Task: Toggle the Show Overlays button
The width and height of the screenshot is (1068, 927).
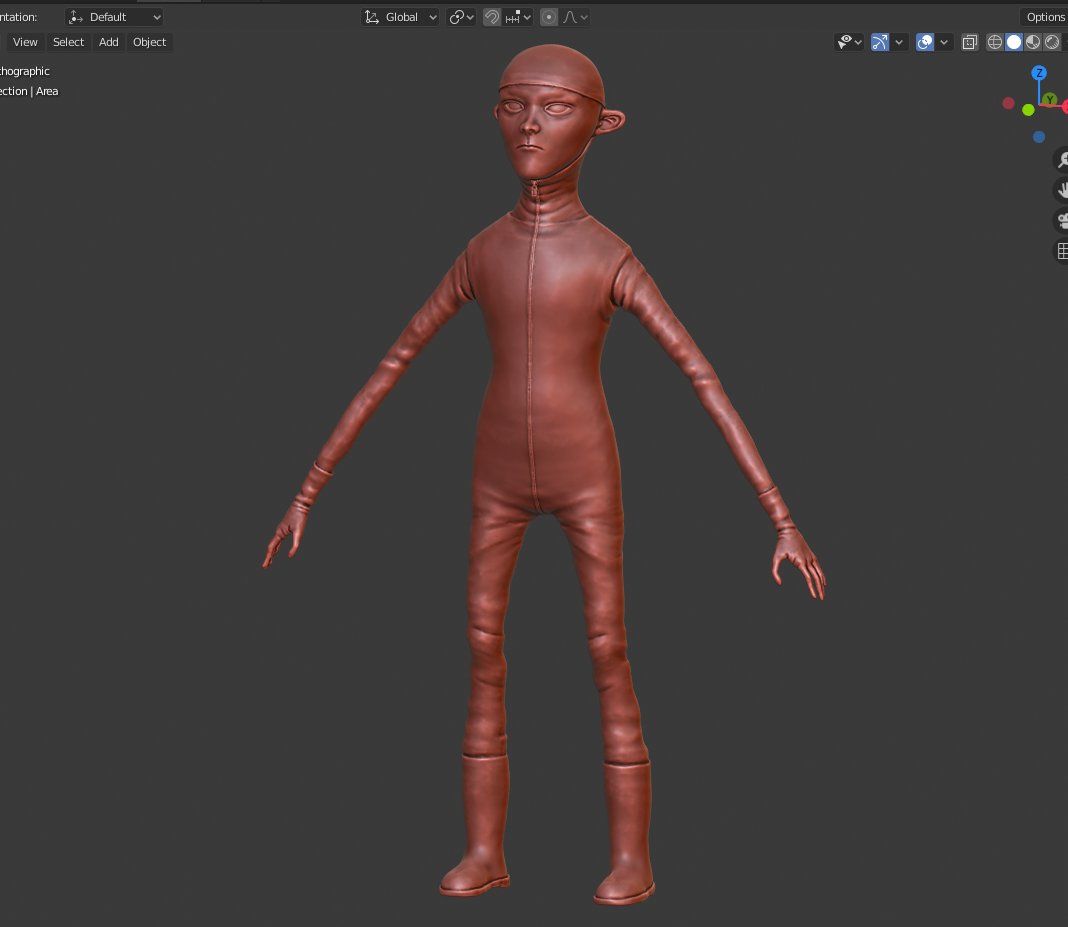Action: coord(925,42)
